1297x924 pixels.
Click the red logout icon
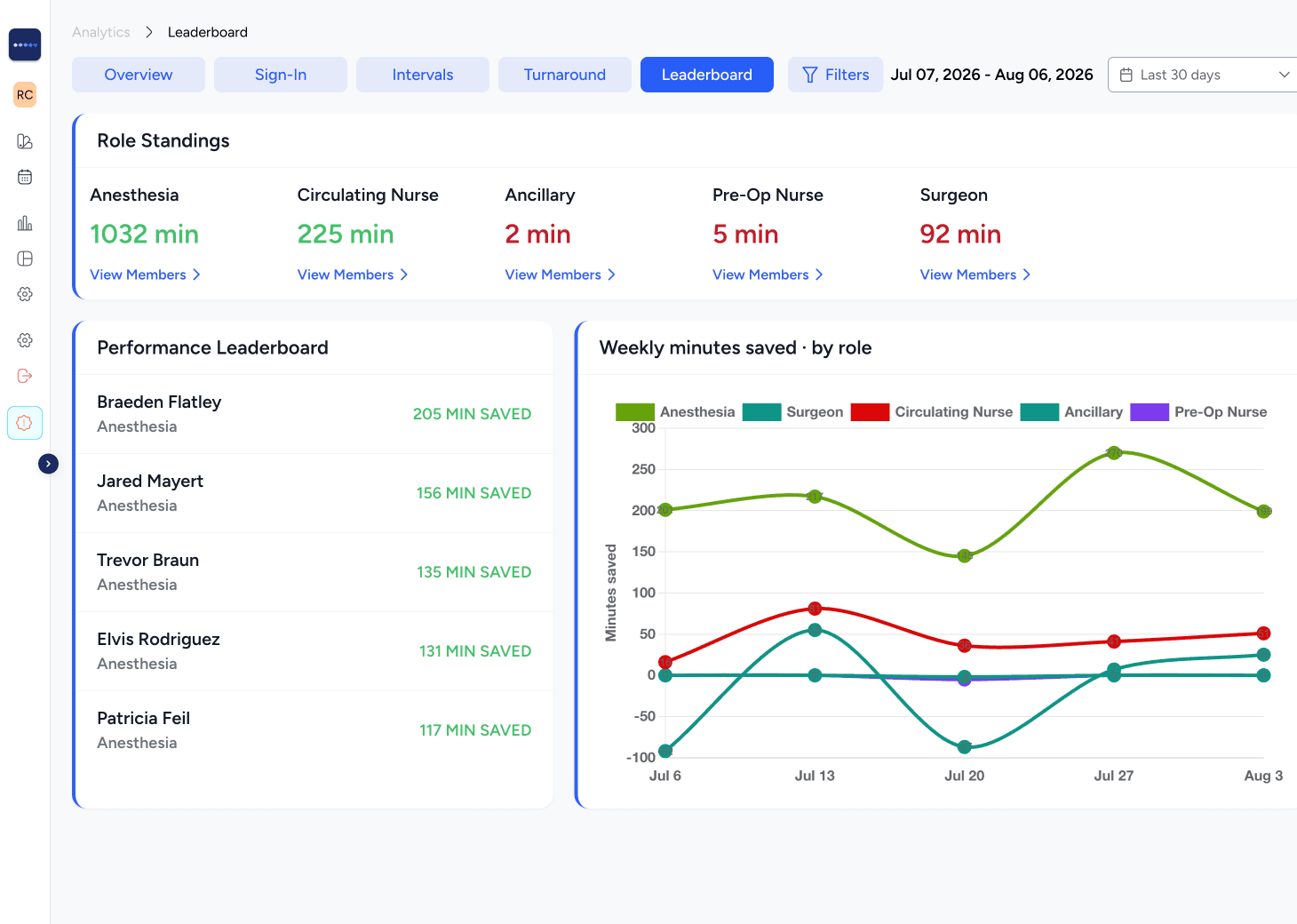[25, 376]
